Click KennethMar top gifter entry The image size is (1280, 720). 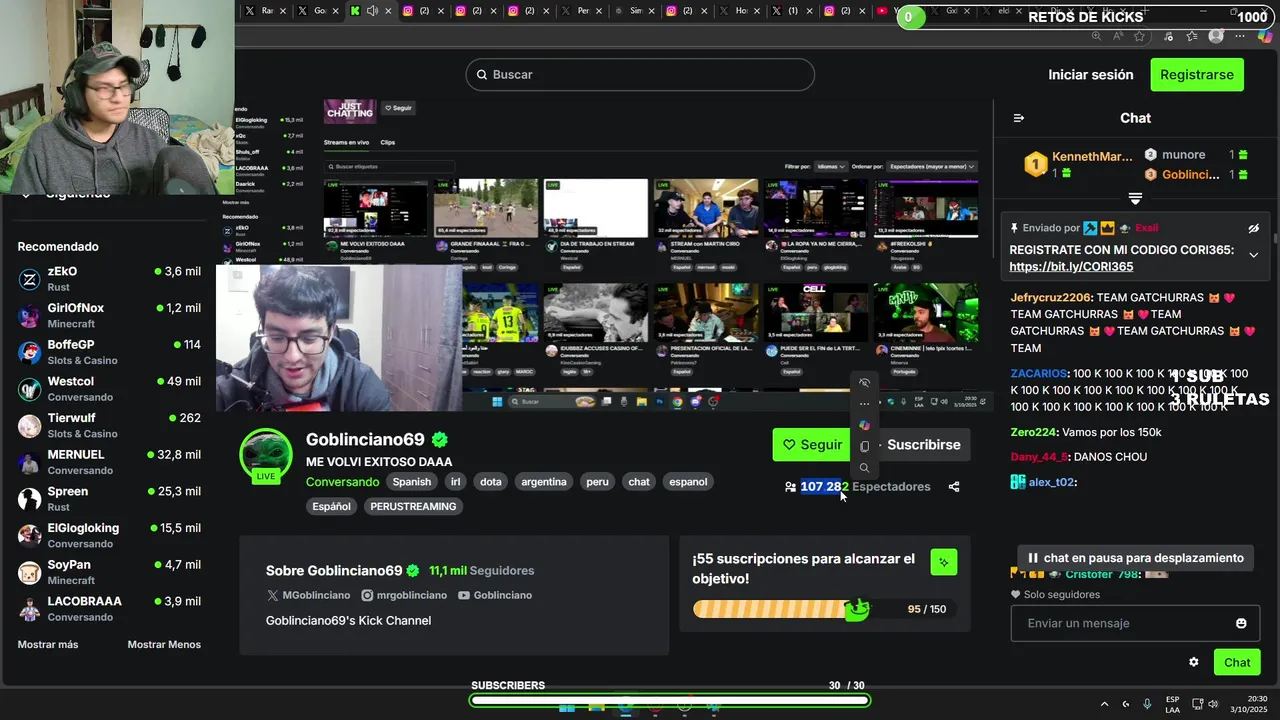point(1080,165)
